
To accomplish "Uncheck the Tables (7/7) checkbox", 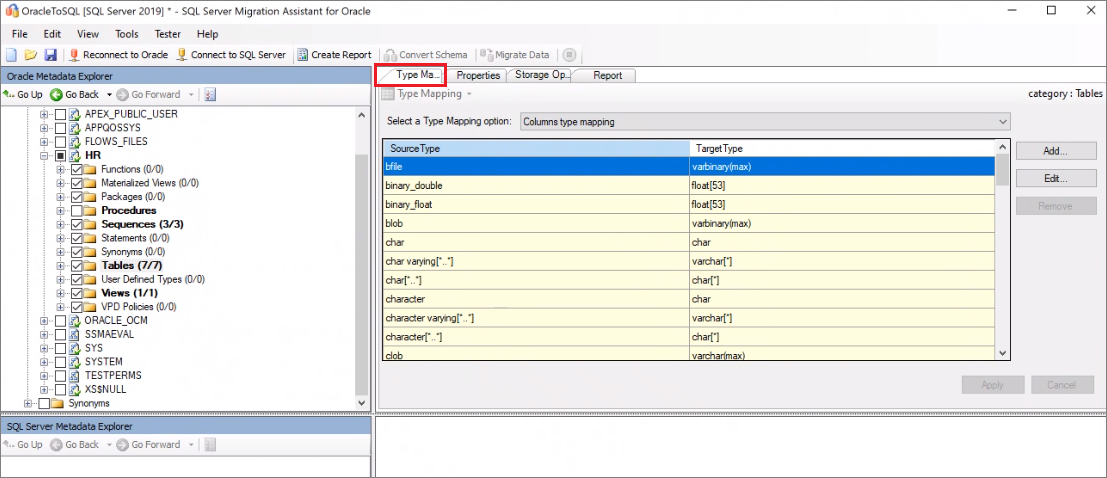I will pyautogui.click(x=77, y=265).
